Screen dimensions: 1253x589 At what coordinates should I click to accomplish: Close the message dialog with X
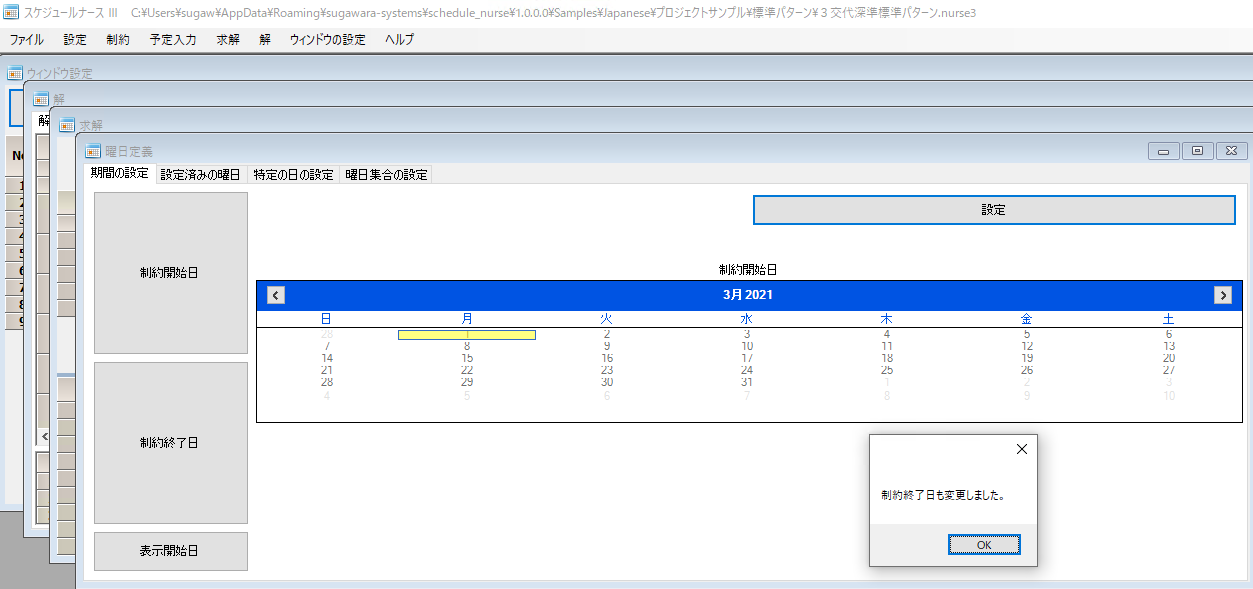pos(1021,449)
